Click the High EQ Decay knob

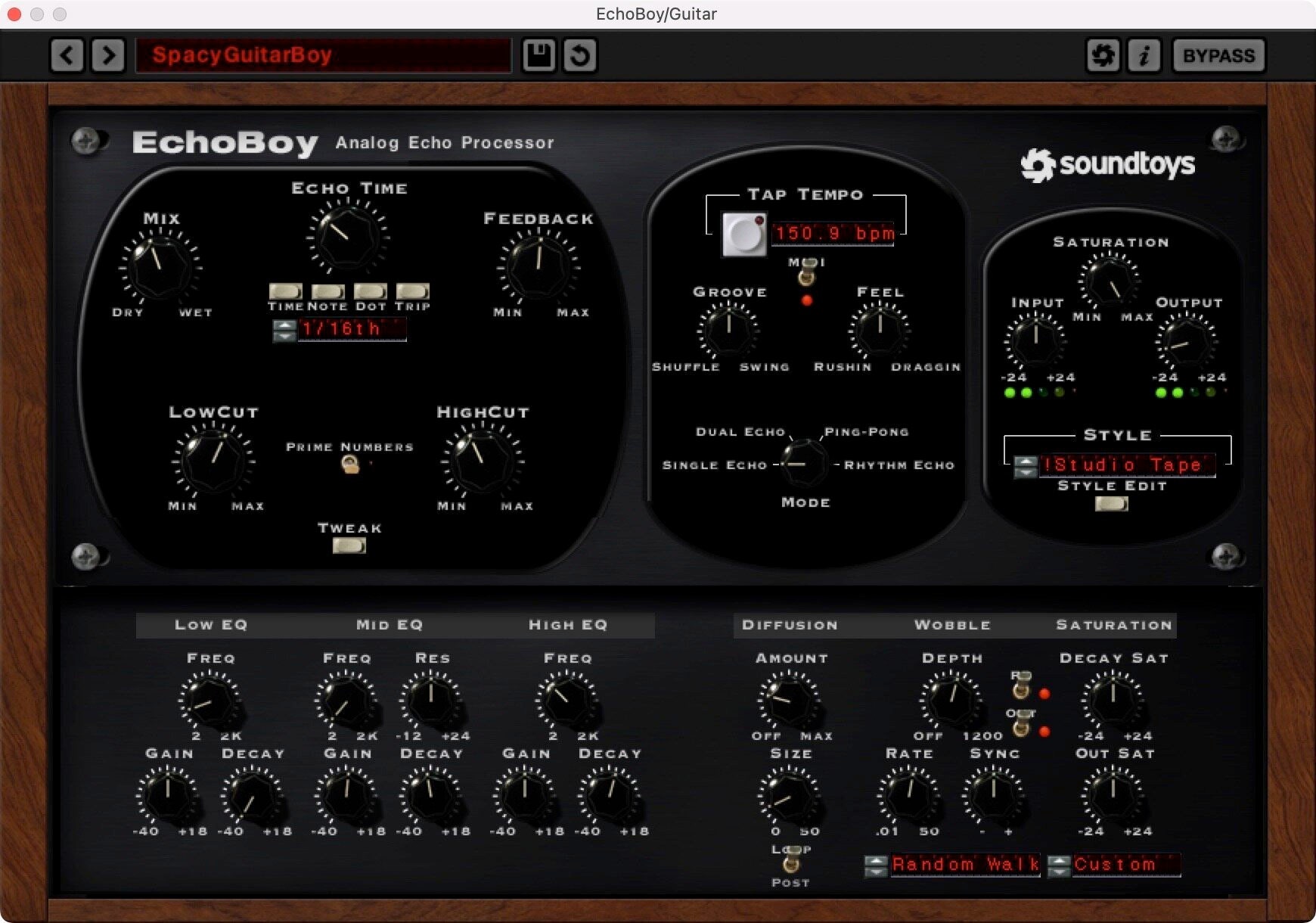pyautogui.click(x=609, y=796)
